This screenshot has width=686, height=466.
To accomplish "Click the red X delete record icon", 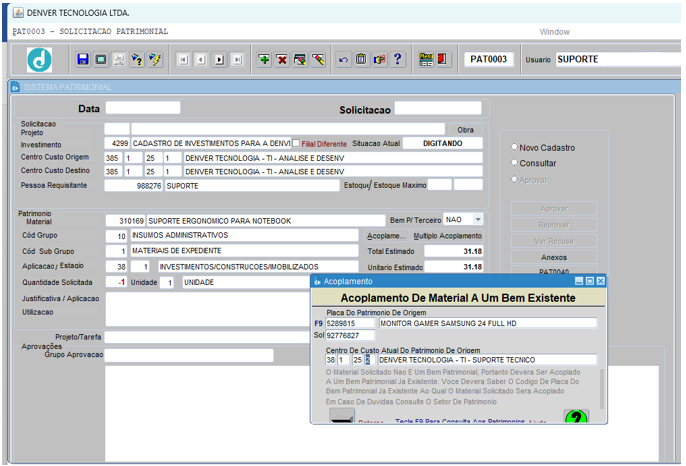I will [x=282, y=60].
